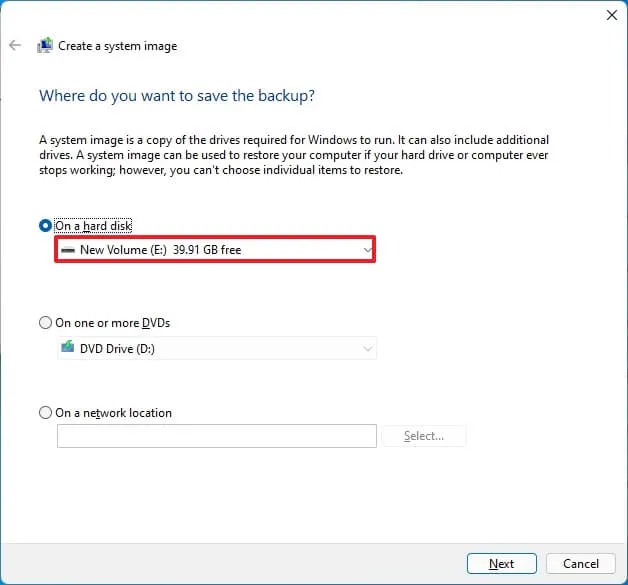
Task: Choose the 'On one or more DVDs' radio button
Action: [x=45, y=323]
